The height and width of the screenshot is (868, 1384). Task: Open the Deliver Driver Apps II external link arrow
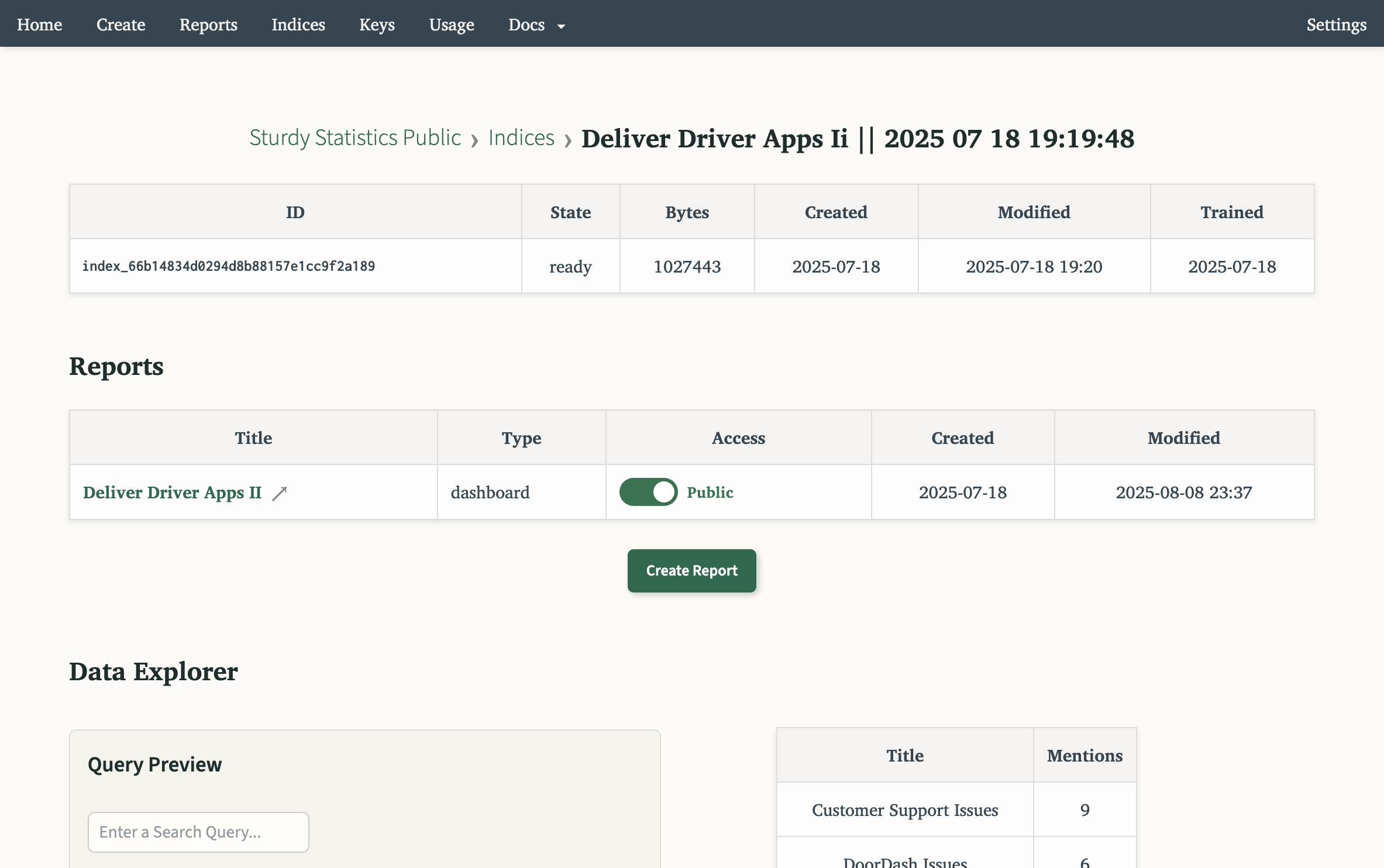[x=281, y=492]
